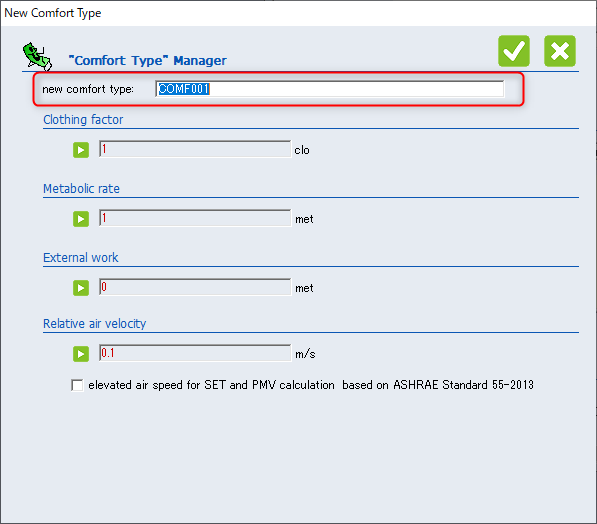This screenshot has height=524, width=597.
Task: Click the "new comfort type:" label
Action: [x=88, y=89]
